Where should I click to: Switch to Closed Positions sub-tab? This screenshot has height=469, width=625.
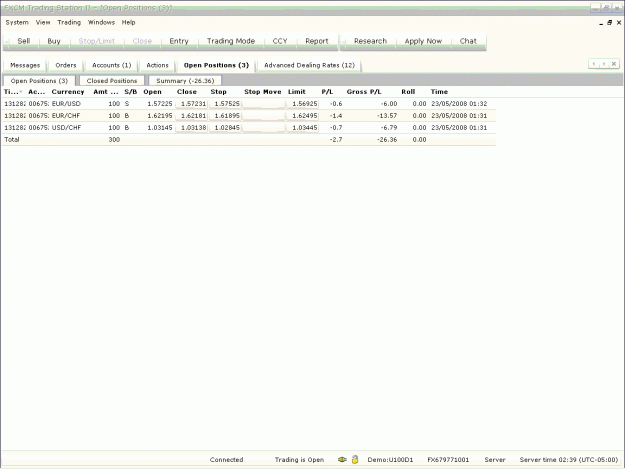pyautogui.click(x=112, y=81)
